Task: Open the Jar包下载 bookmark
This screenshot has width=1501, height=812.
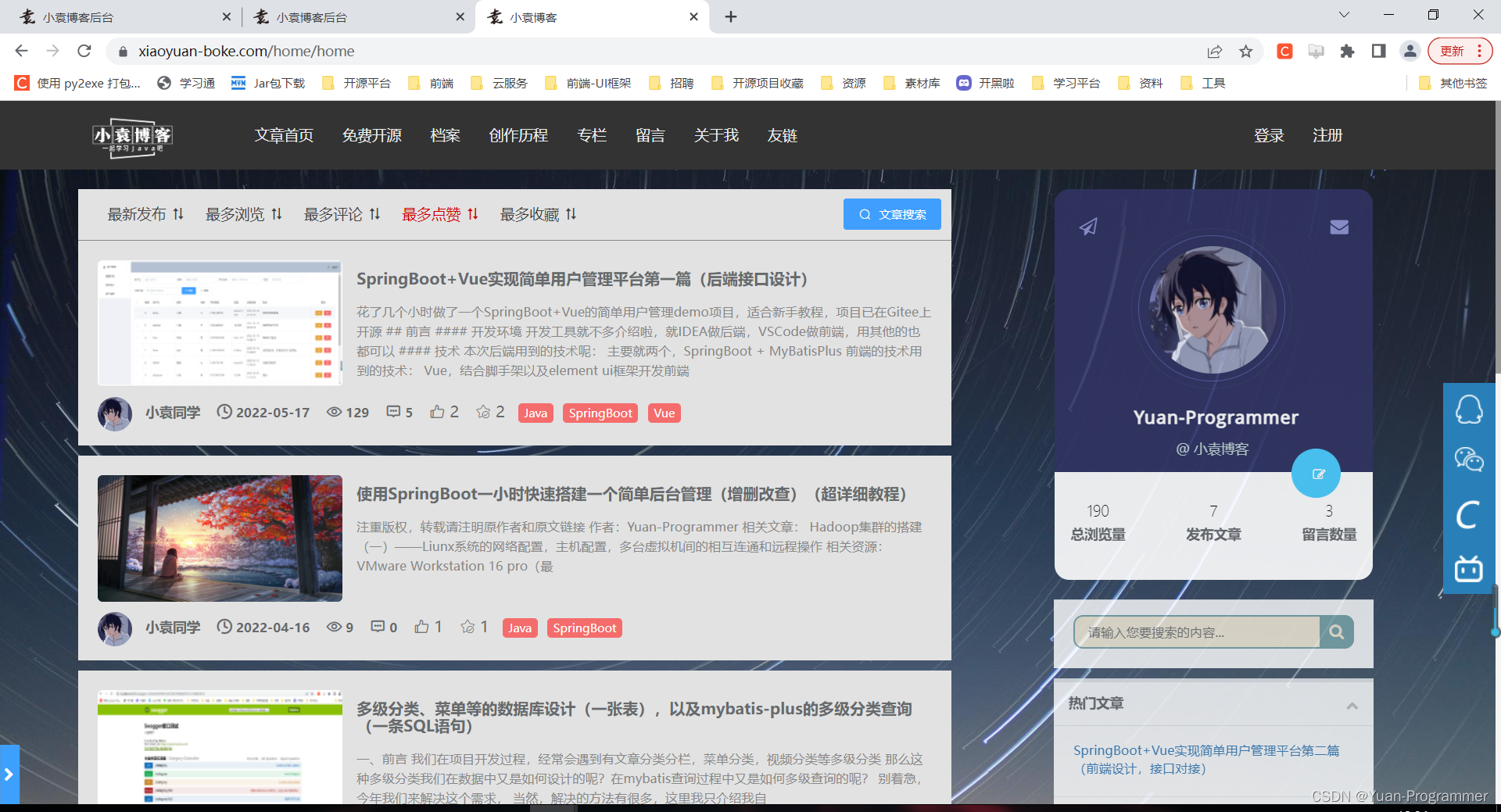Action: coord(268,83)
